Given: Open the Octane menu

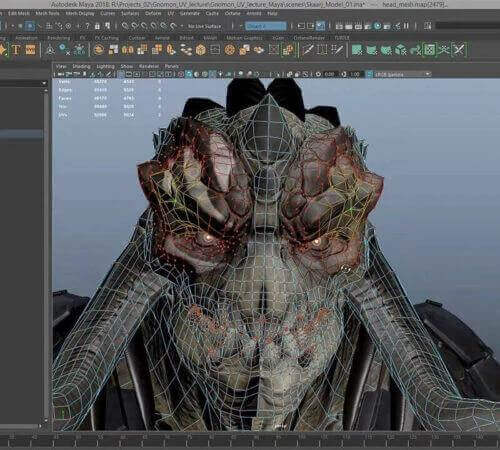Looking at the screenshot, I should pyautogui.click(x=233, y=14).
